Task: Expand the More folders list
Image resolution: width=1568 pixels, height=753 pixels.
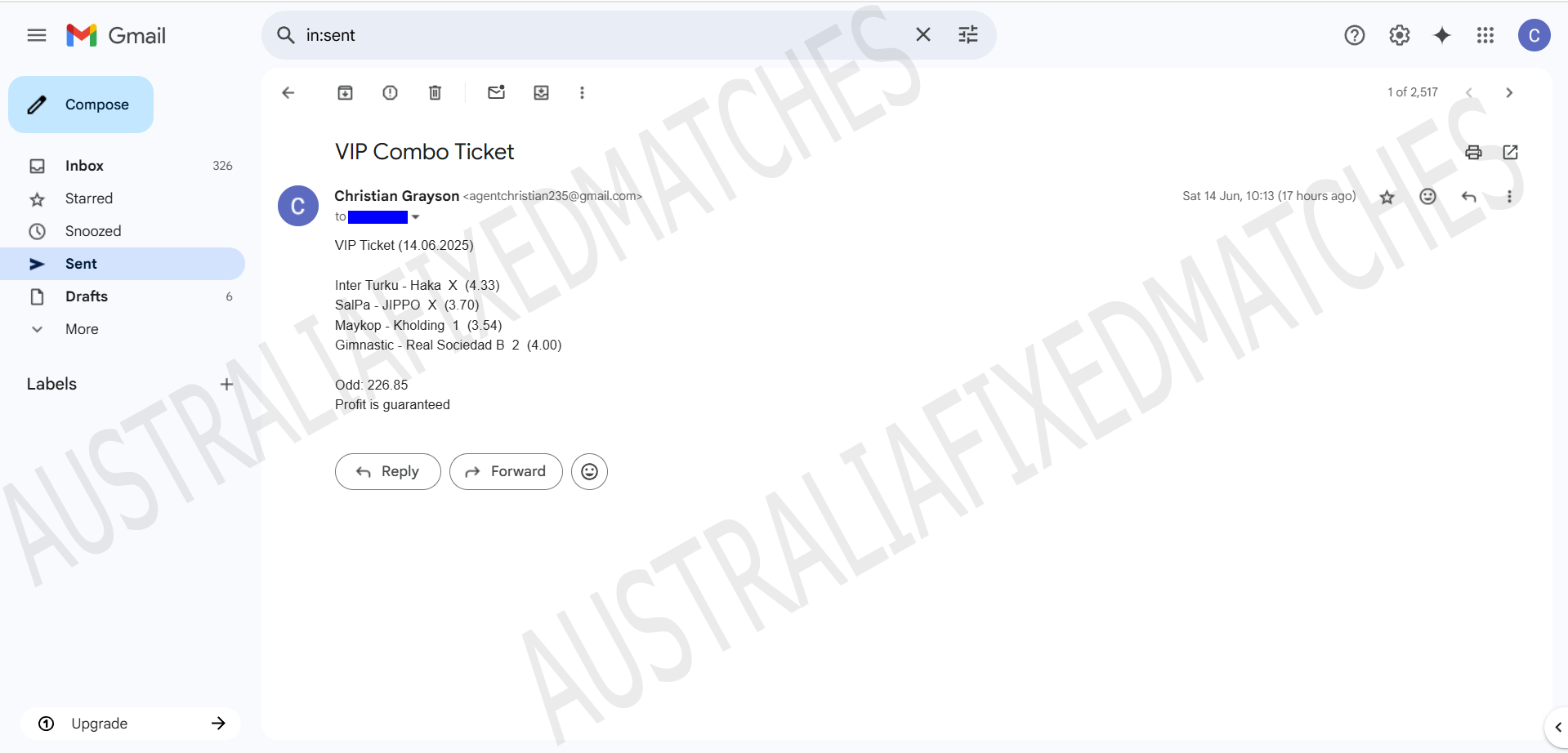Action: tap(123, 329)
